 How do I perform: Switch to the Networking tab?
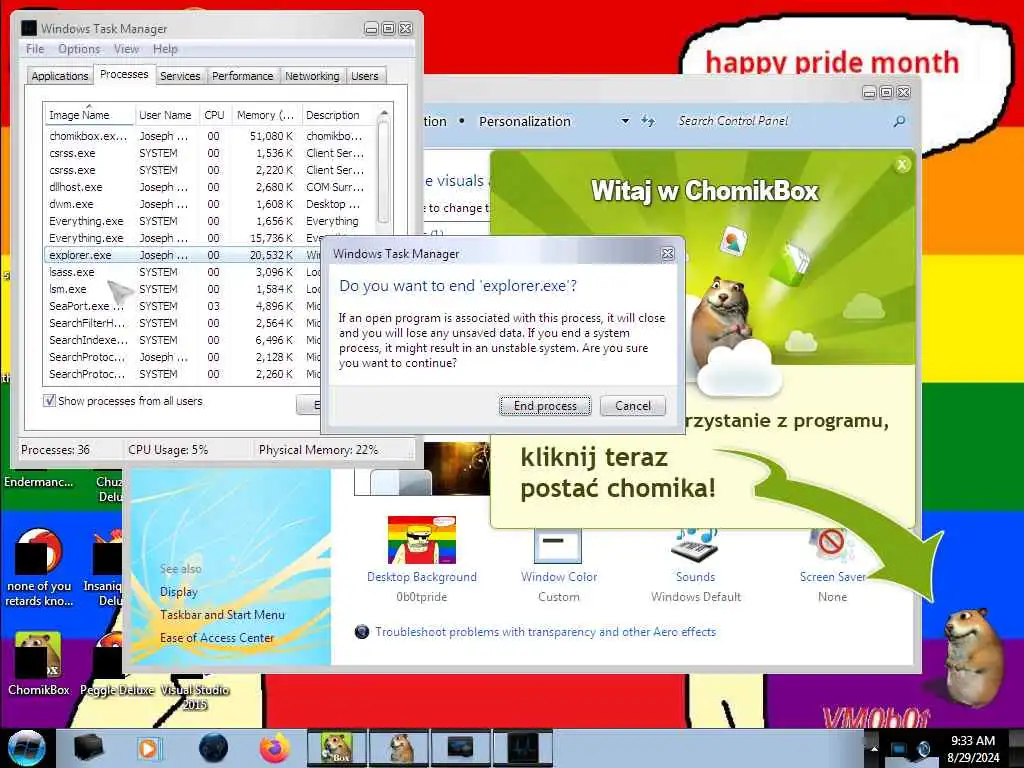pyautogui.click(x=312, y=76)
